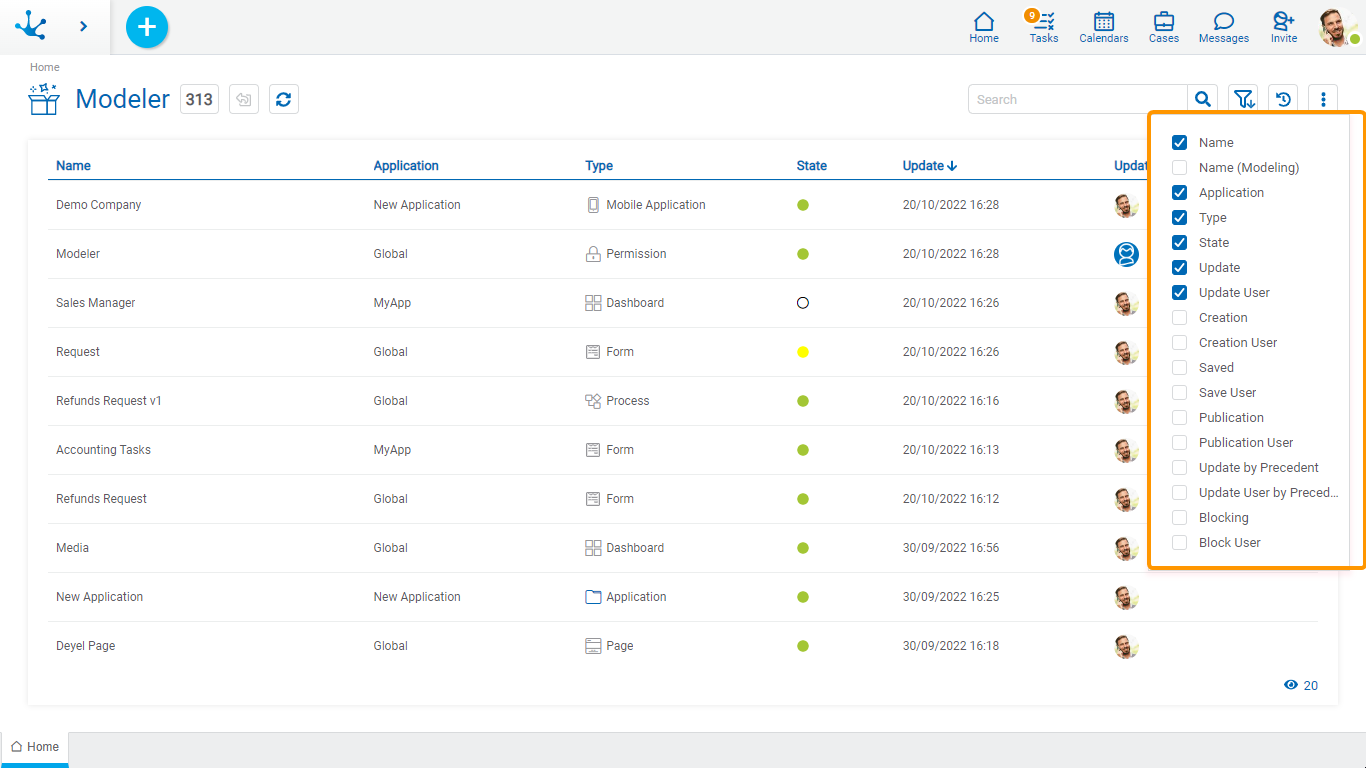
Task: Sort by Type column header
Action: [599, 166]
